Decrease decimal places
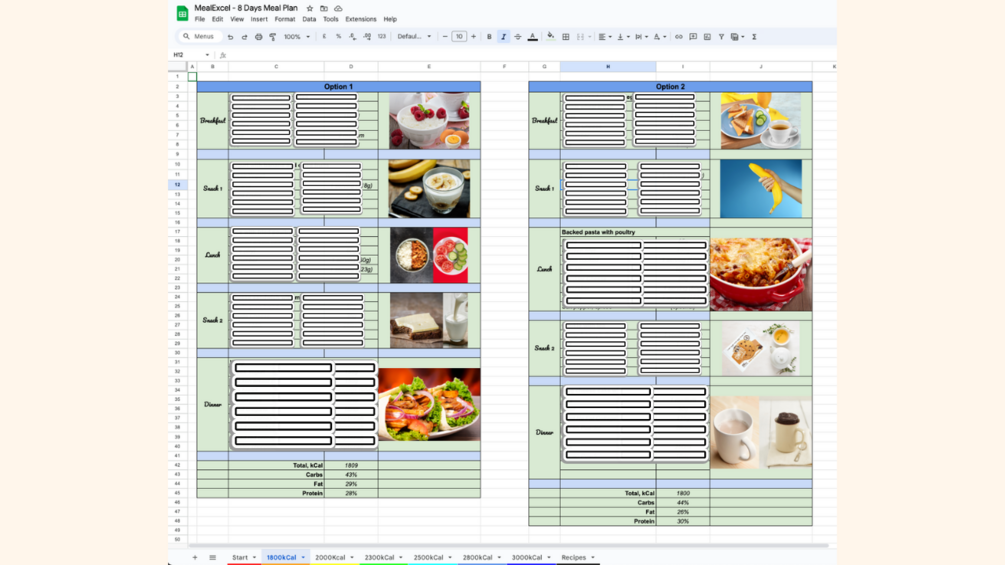1005x565 pixels. pos(353,37)
